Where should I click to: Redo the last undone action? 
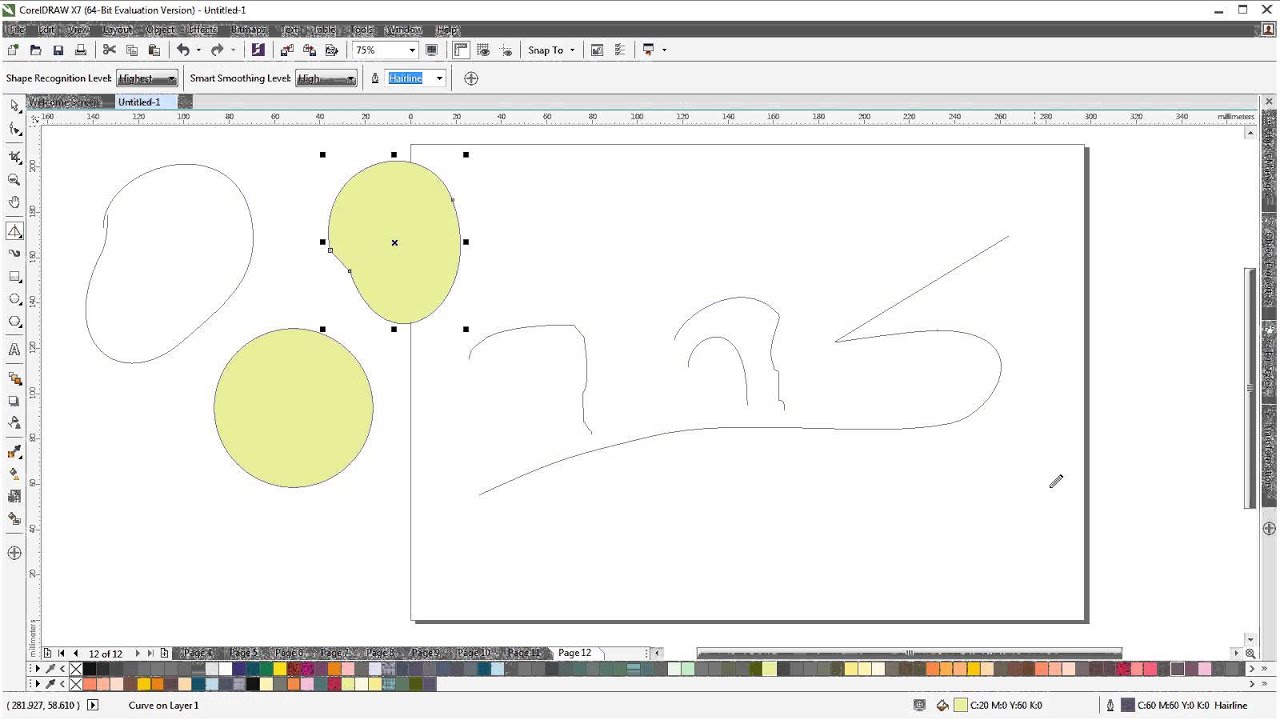[217, 50]
